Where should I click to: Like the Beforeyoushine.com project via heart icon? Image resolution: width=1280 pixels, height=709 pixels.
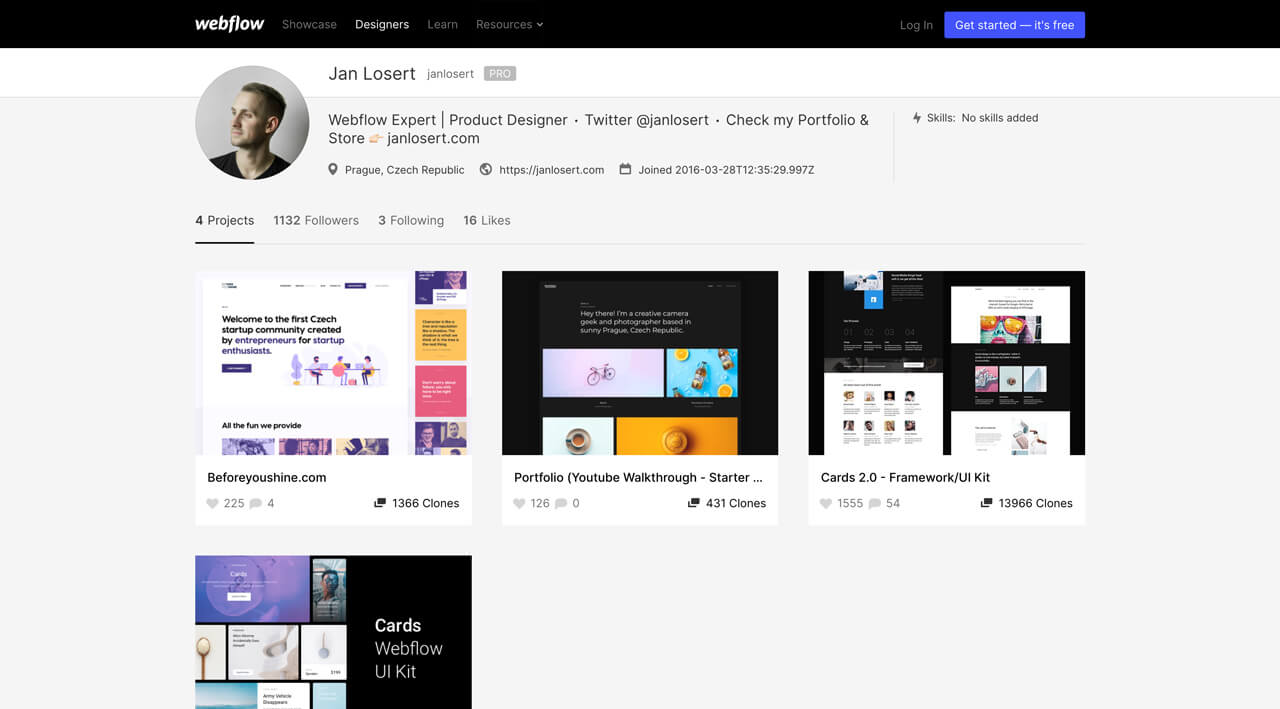[x=212, y=503]
